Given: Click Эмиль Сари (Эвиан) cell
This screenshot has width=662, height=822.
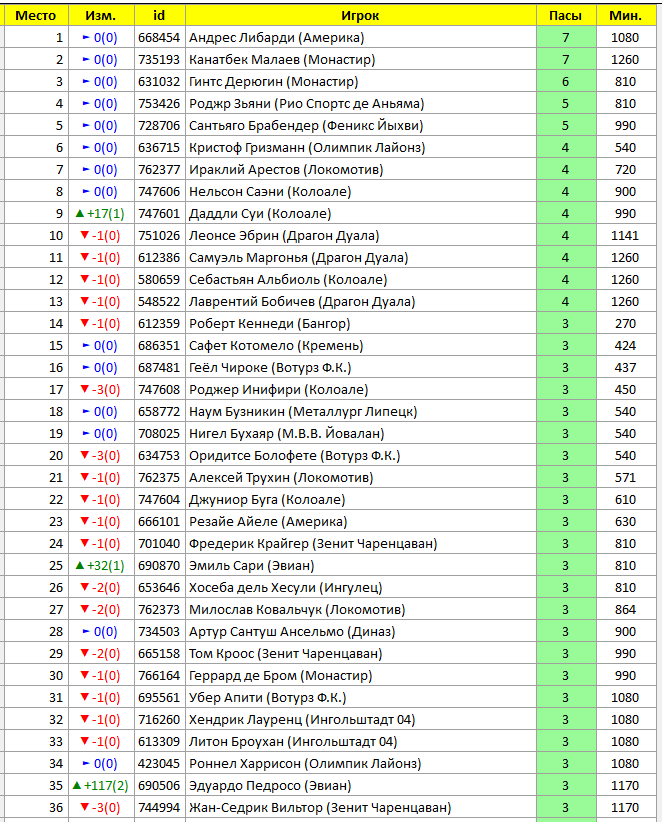Looking at the screenshot, I should (x=361, y=566).
